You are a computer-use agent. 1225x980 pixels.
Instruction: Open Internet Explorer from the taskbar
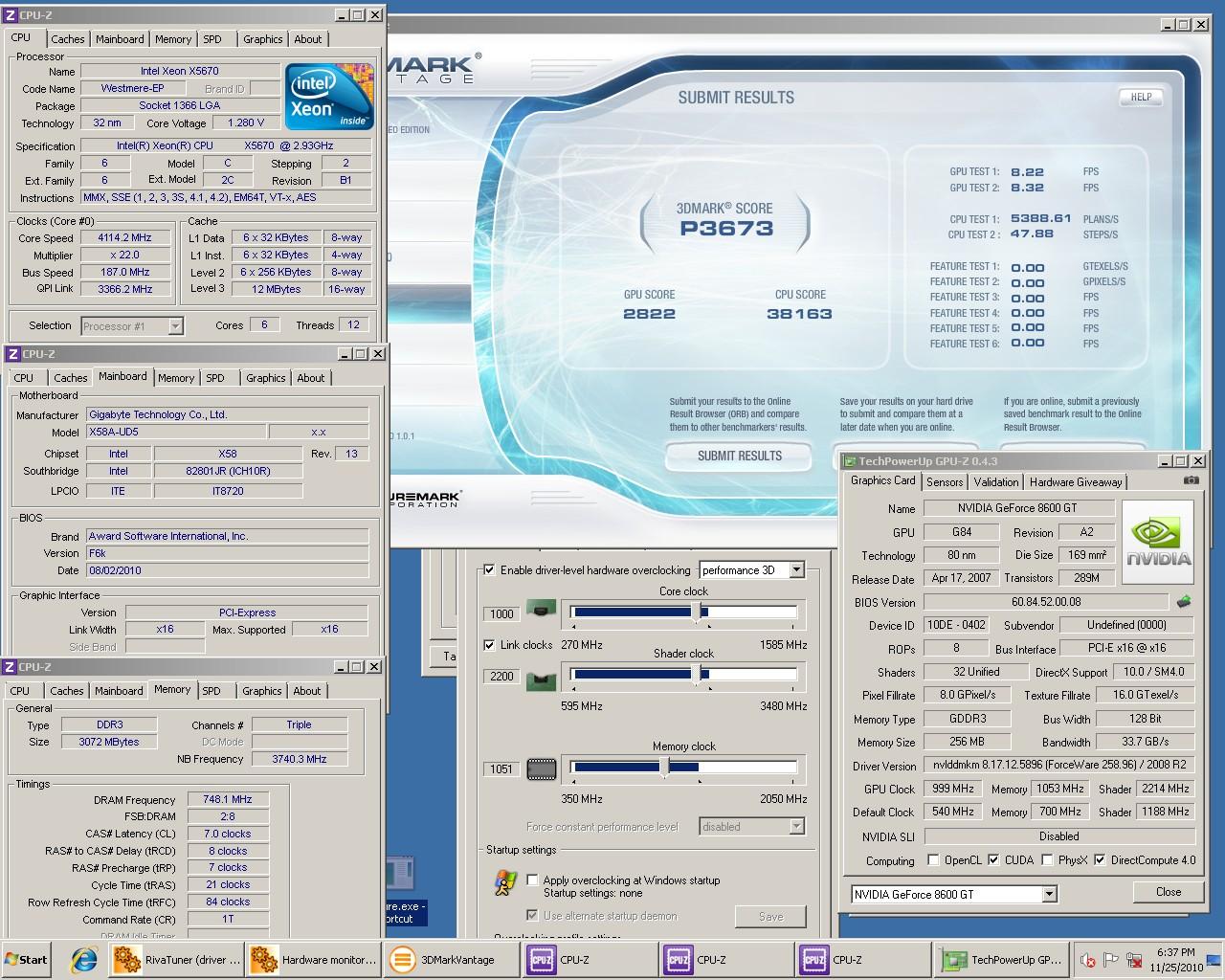pyautogui.click(x=84, y=960)
